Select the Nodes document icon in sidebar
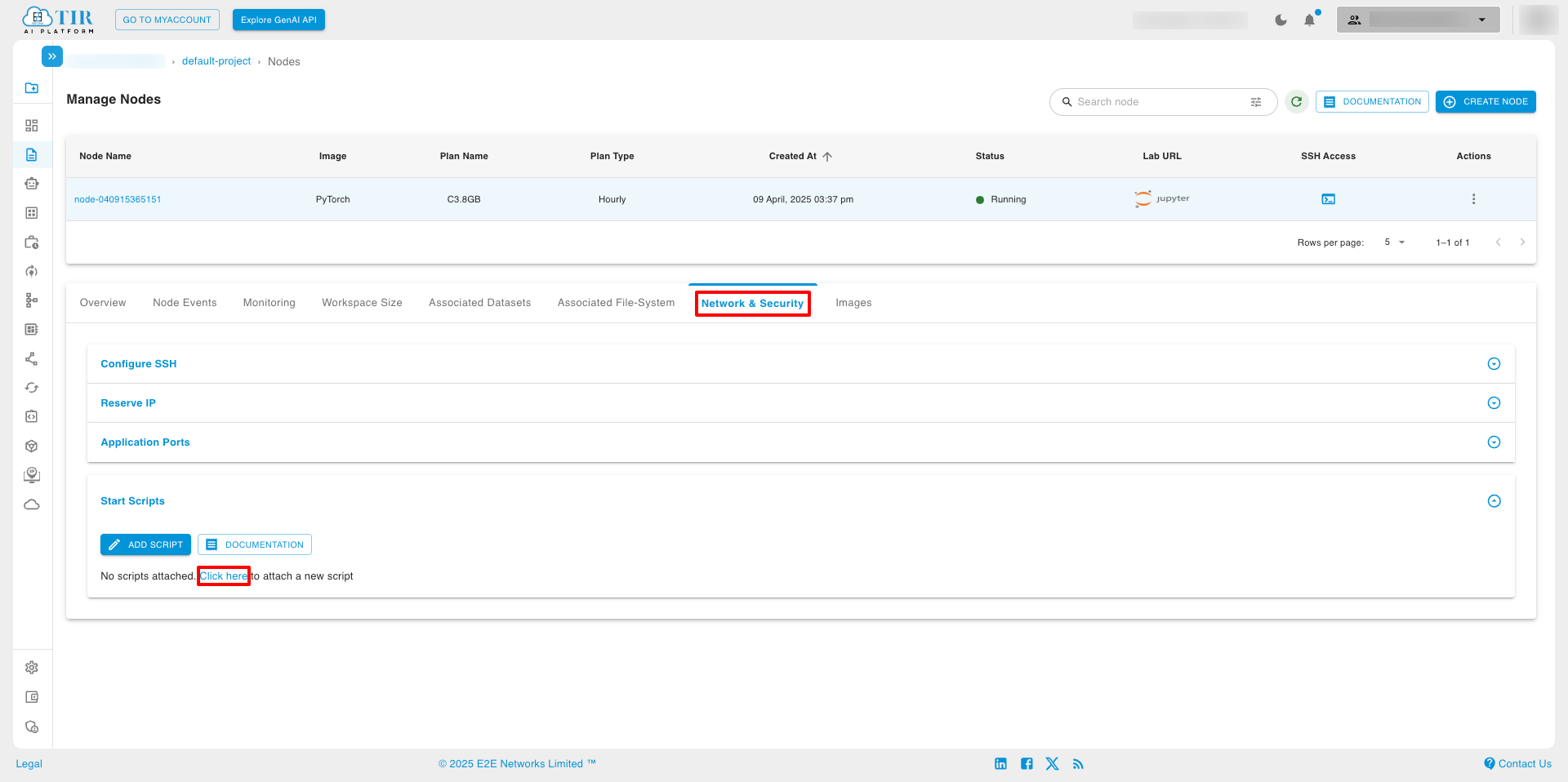This screenshot has height=782, width=1568. pyautogui.click(x=32, y=155)
